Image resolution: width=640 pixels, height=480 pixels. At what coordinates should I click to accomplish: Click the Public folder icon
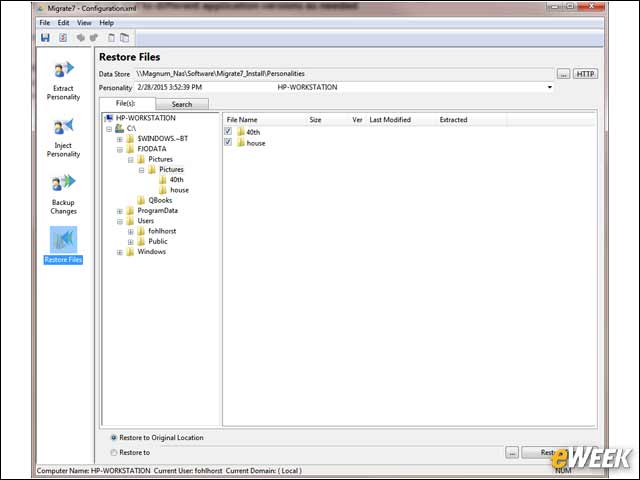141,242
